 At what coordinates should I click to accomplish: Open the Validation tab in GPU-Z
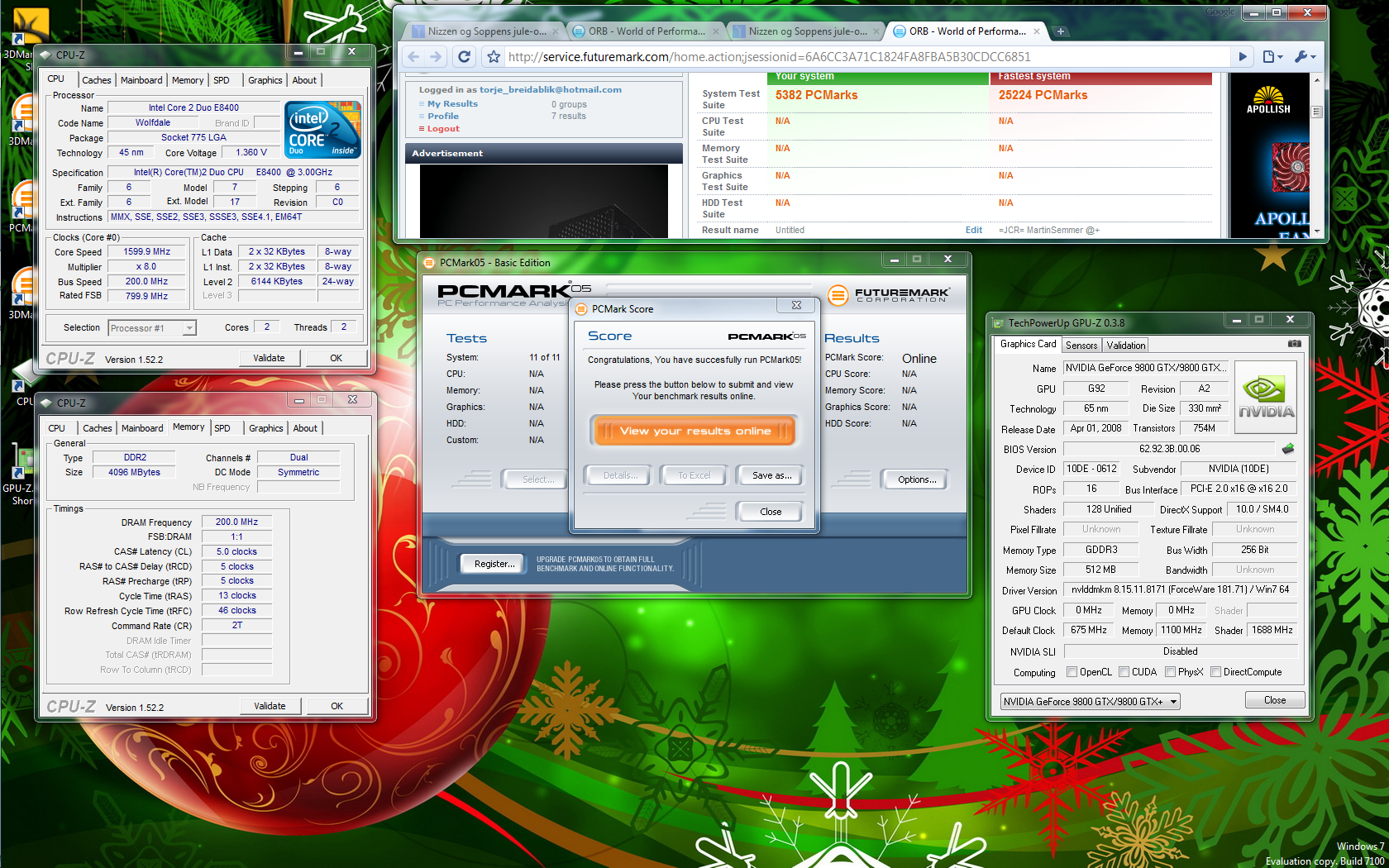(x=1126, y=346)
